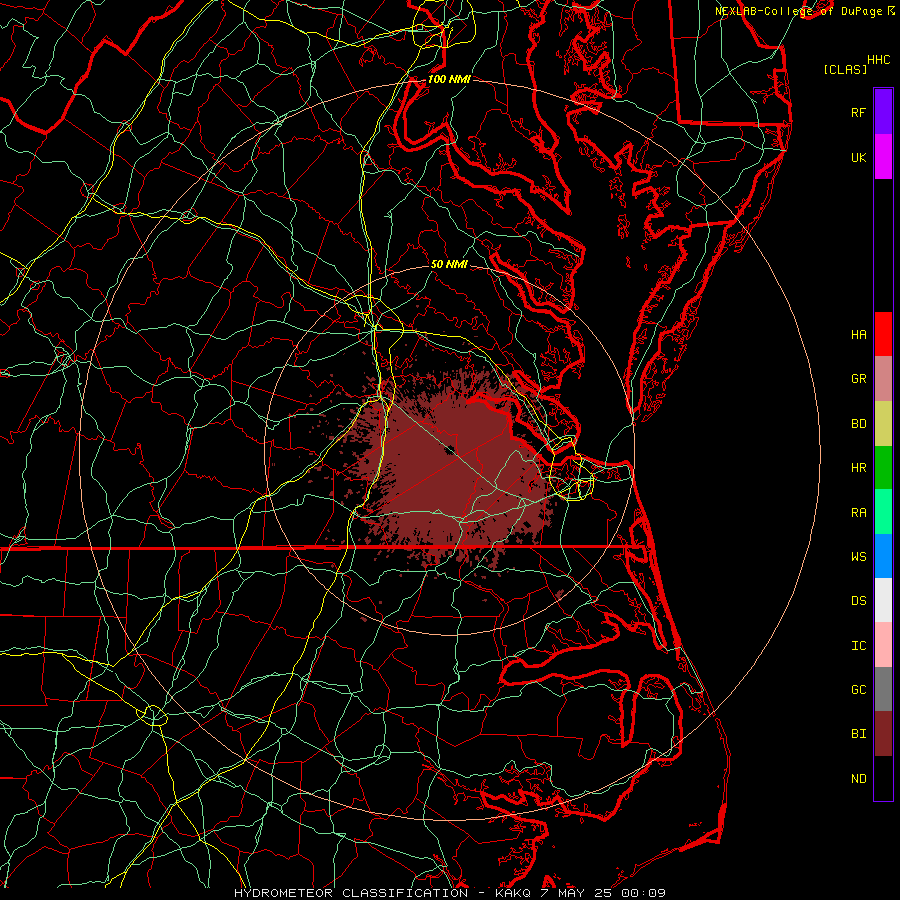Click the UK legend label
This screenshot has height=900, width=900.
(x=858, y=157)
